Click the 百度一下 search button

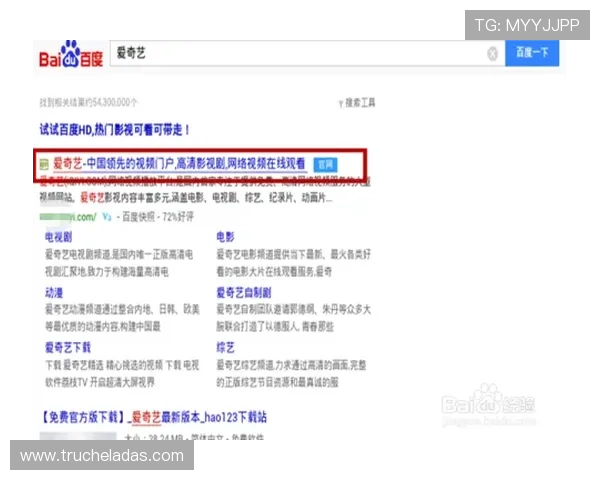[532, 53]
